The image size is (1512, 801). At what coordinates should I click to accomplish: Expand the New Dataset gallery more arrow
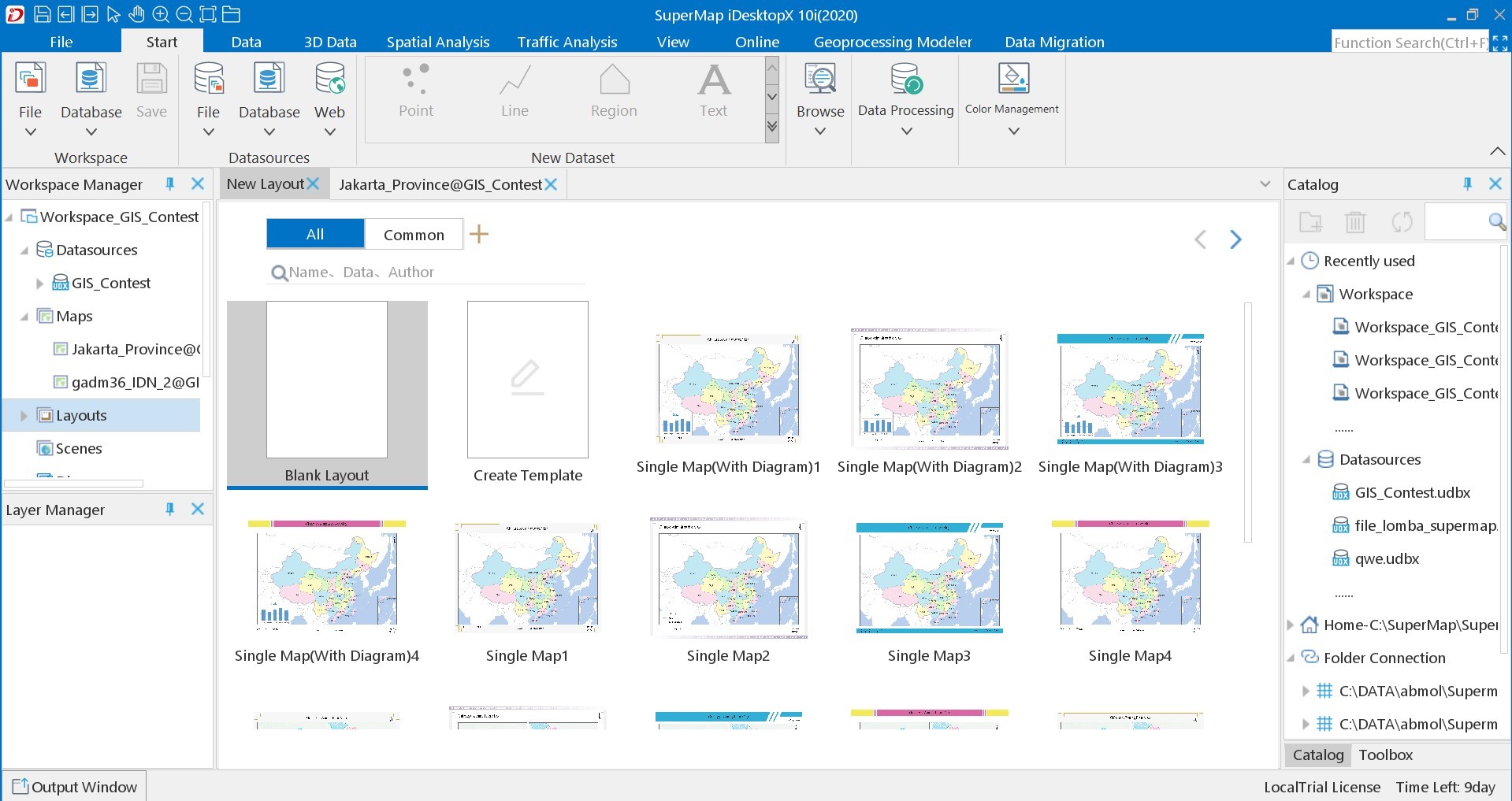tap(772, 126)
